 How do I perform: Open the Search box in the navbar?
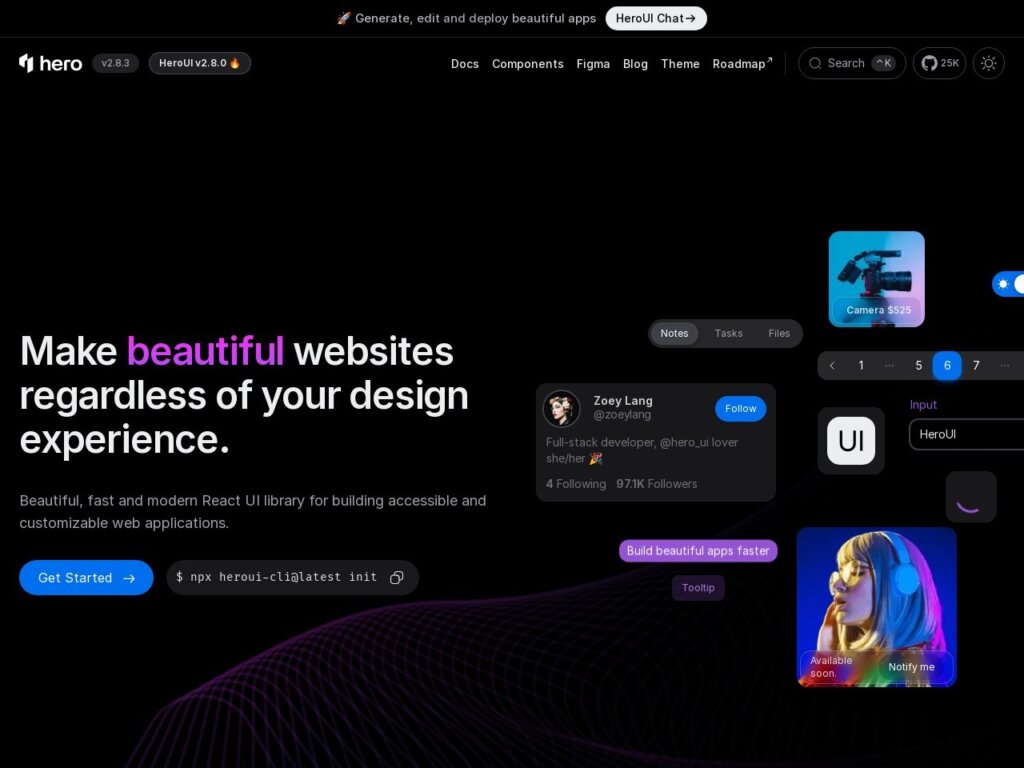(x=852, y=63)
